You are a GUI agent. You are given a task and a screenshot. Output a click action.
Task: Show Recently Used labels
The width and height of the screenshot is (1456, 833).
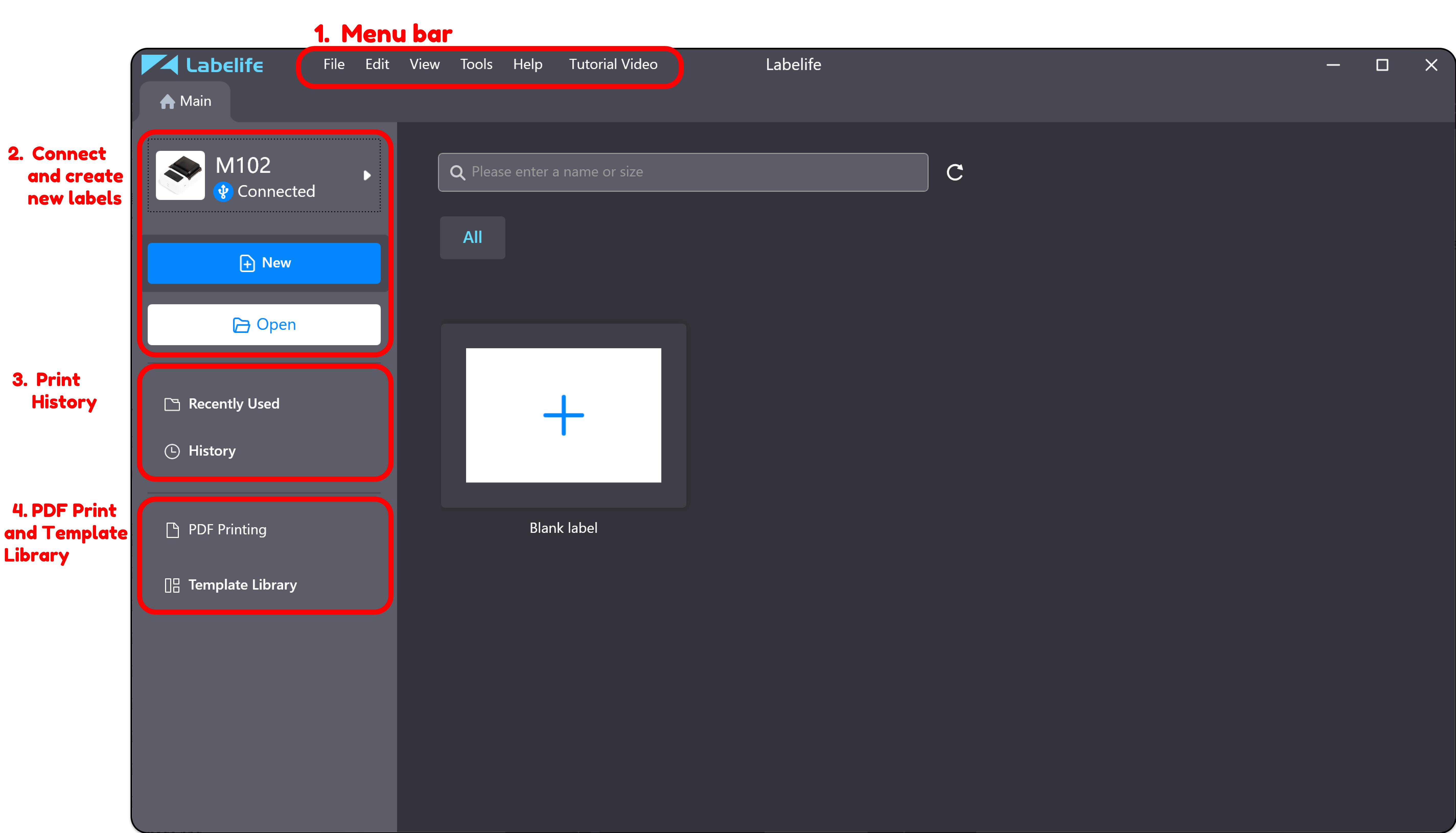233,404
